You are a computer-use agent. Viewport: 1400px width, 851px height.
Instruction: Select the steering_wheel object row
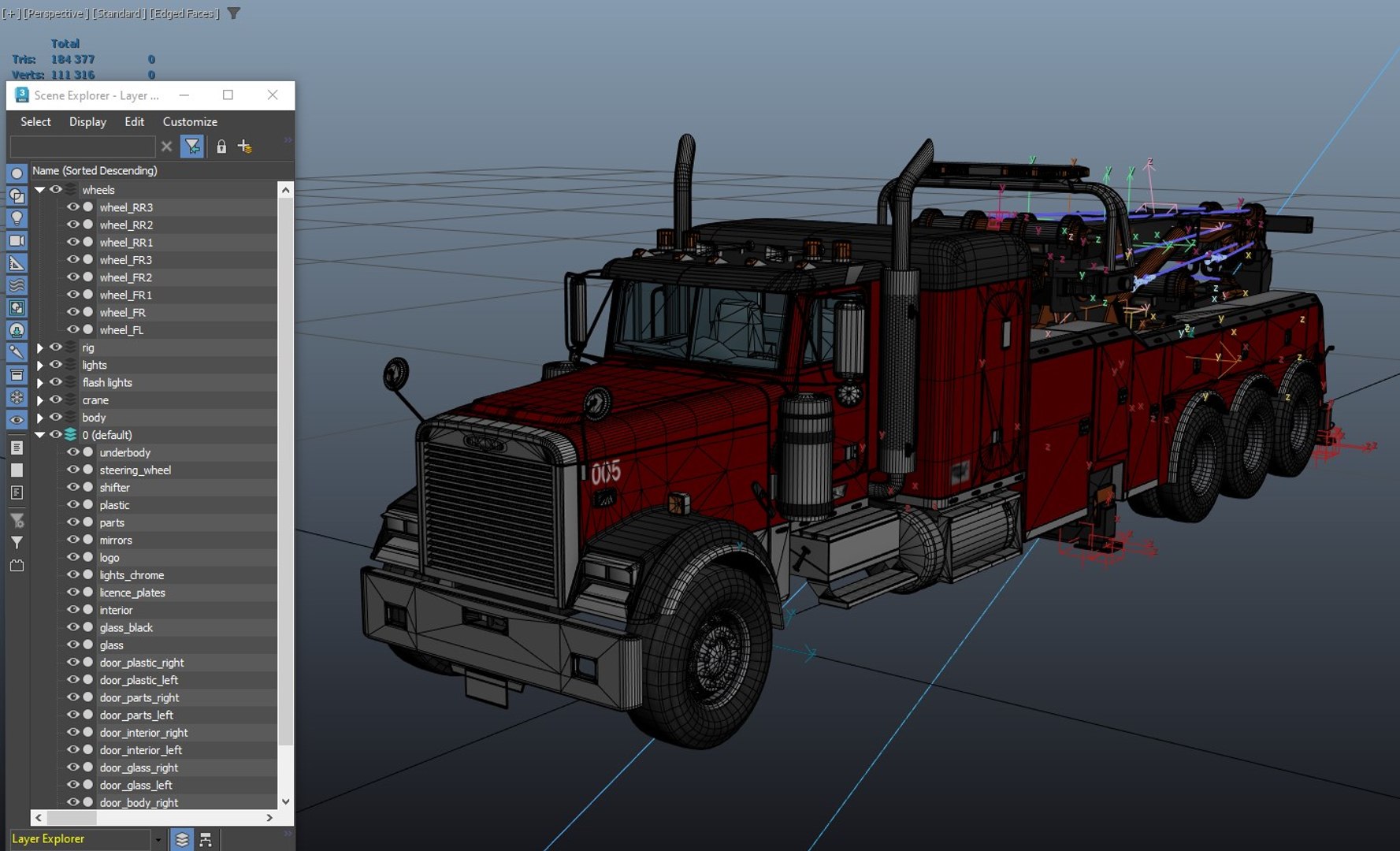(x=153, y=470)
